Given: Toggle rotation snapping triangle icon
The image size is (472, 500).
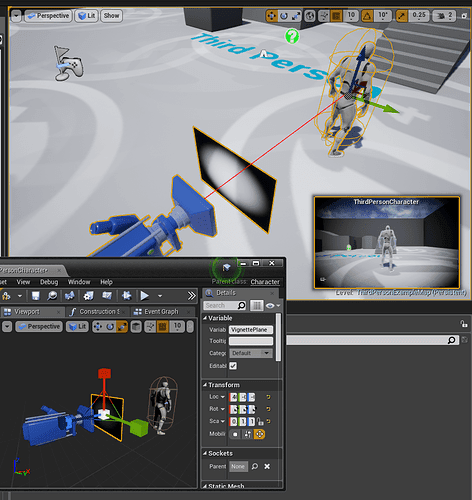Looking at the screenshot, I should click(x=367, y=16).
